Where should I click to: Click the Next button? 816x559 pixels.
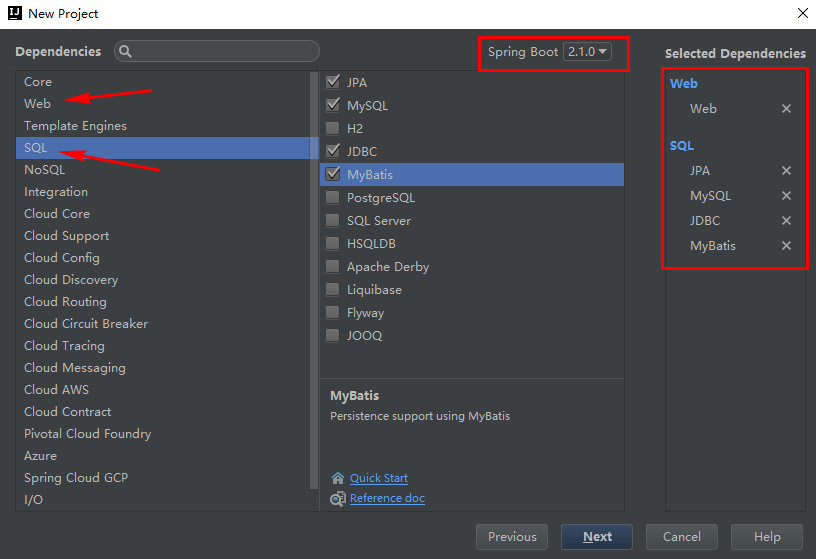597,537
